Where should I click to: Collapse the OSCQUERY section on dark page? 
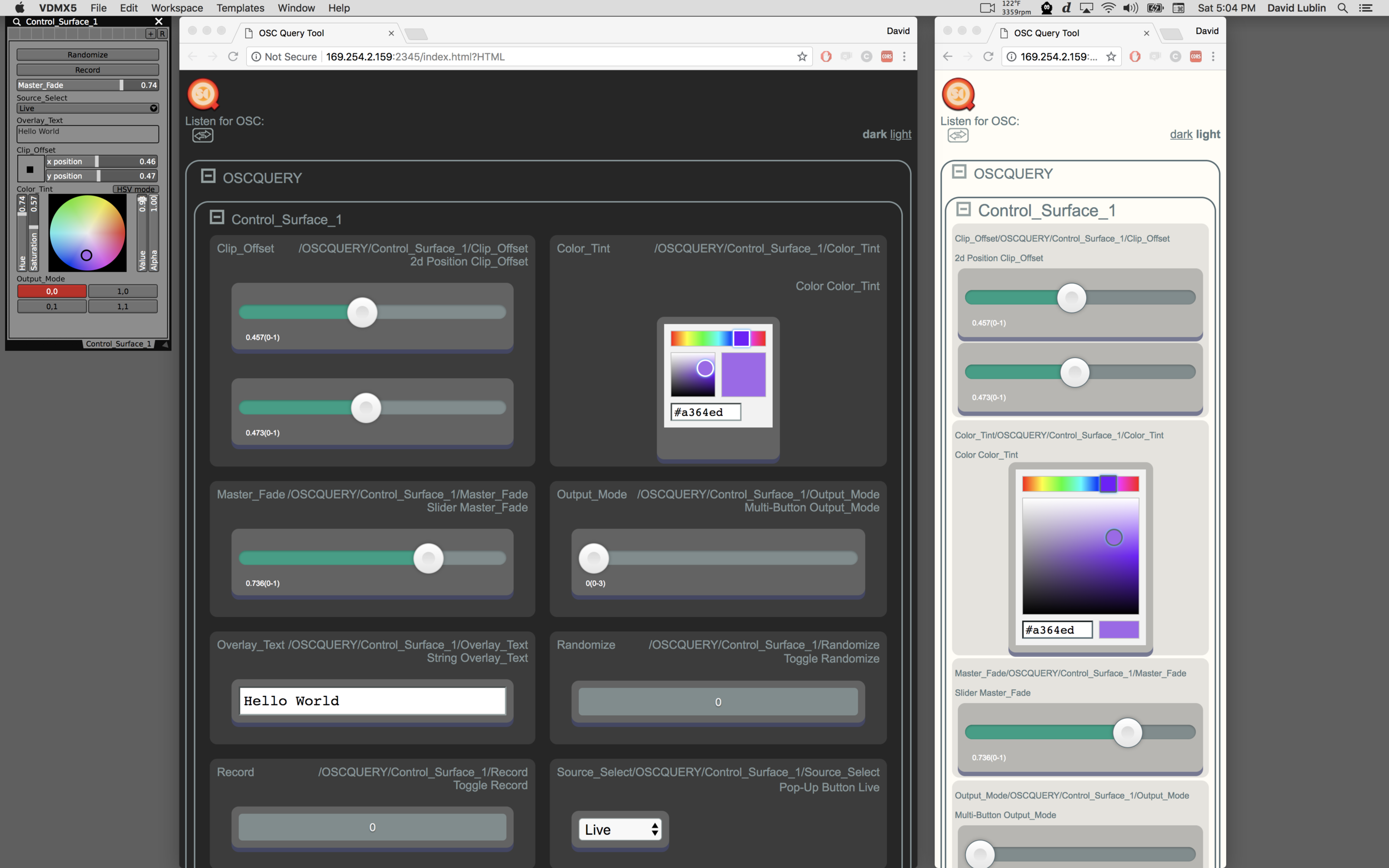tap(208, 175)
